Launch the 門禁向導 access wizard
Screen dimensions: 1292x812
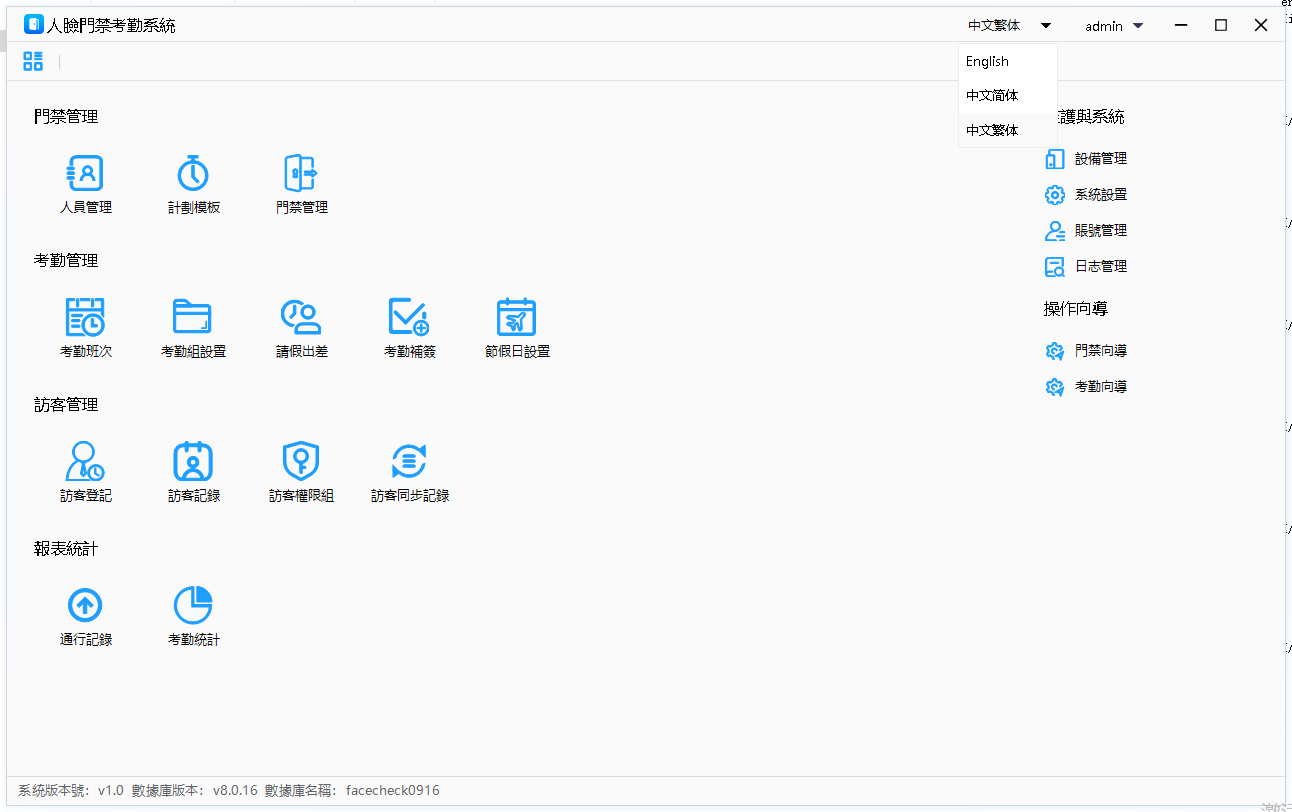(1100, 351)
